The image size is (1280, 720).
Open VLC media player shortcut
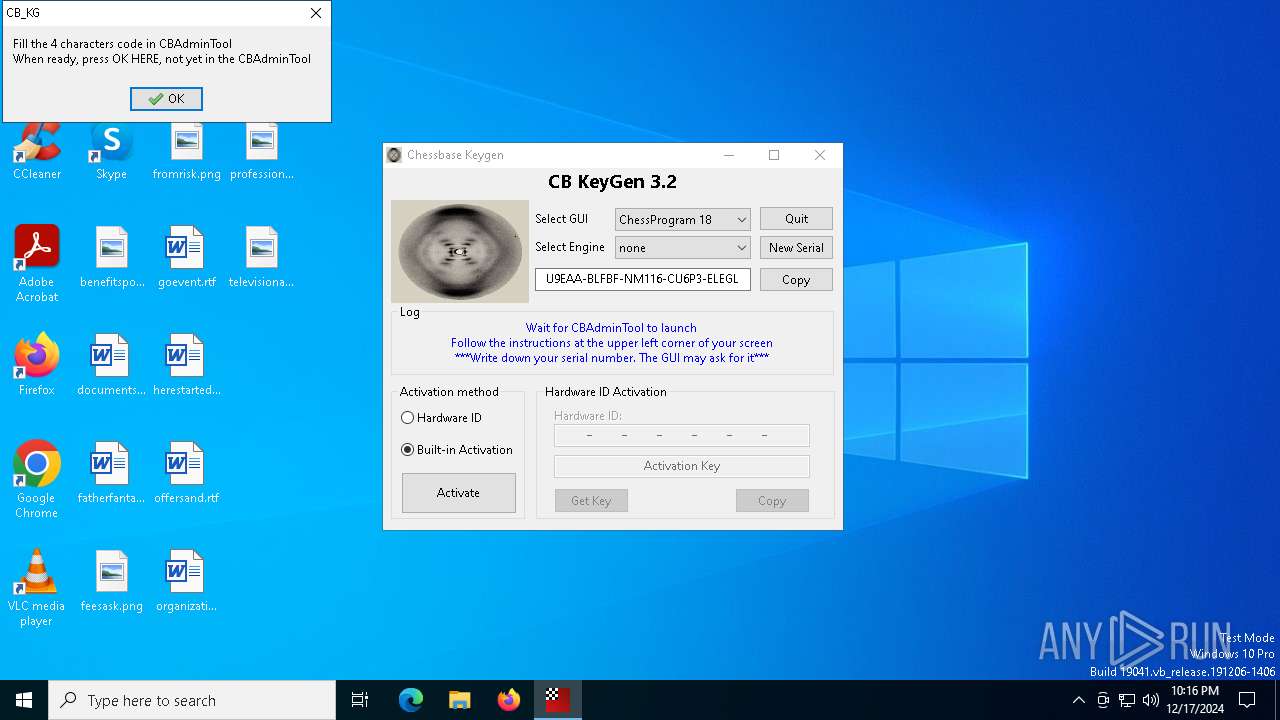(37, 588)
